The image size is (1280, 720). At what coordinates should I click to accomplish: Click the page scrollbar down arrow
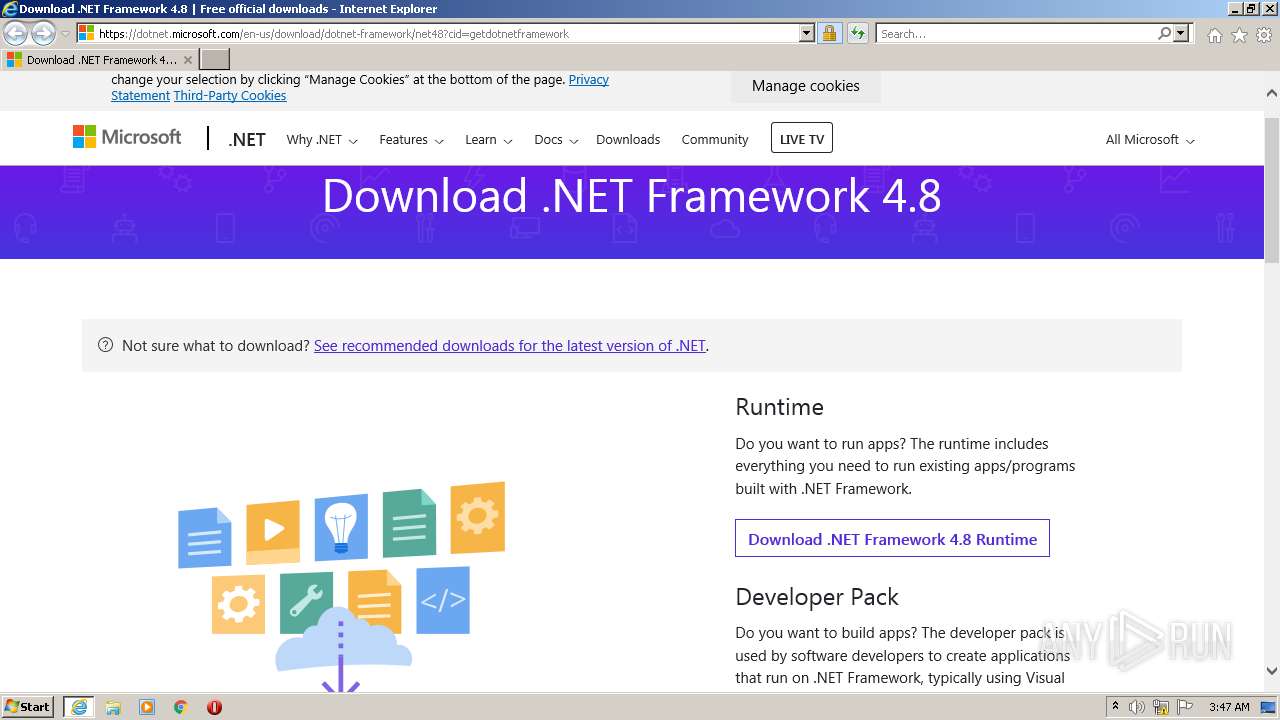coord(1271,671)
